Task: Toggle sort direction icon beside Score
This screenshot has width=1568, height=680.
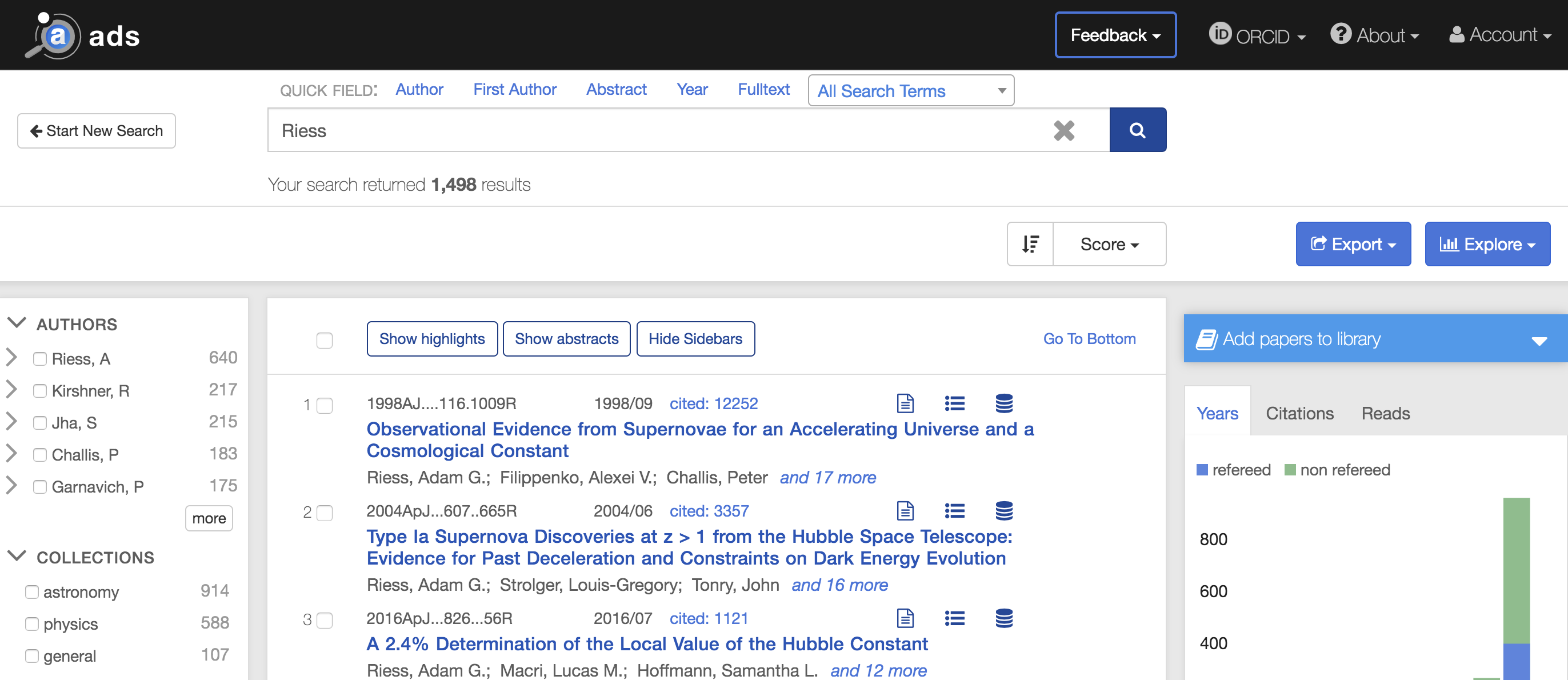Action: click(x=1030, y=244)
